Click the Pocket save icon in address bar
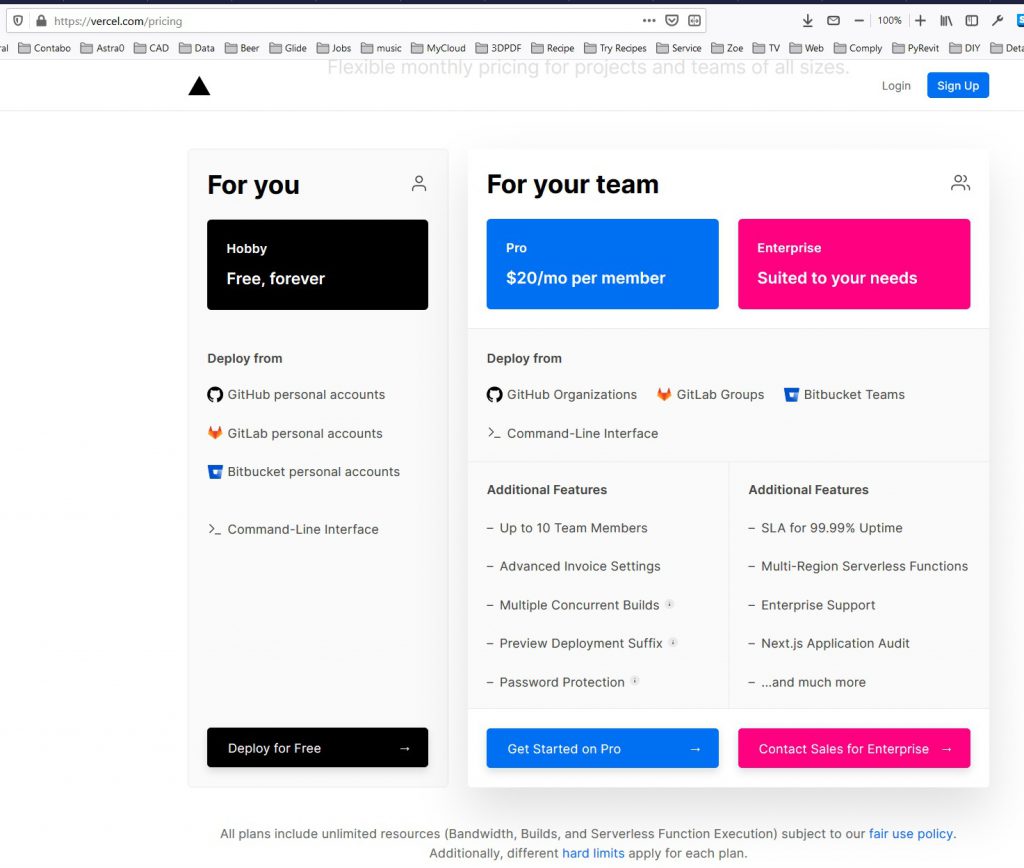The height and width of the screenshot is (868, 1024). point(672,20)
